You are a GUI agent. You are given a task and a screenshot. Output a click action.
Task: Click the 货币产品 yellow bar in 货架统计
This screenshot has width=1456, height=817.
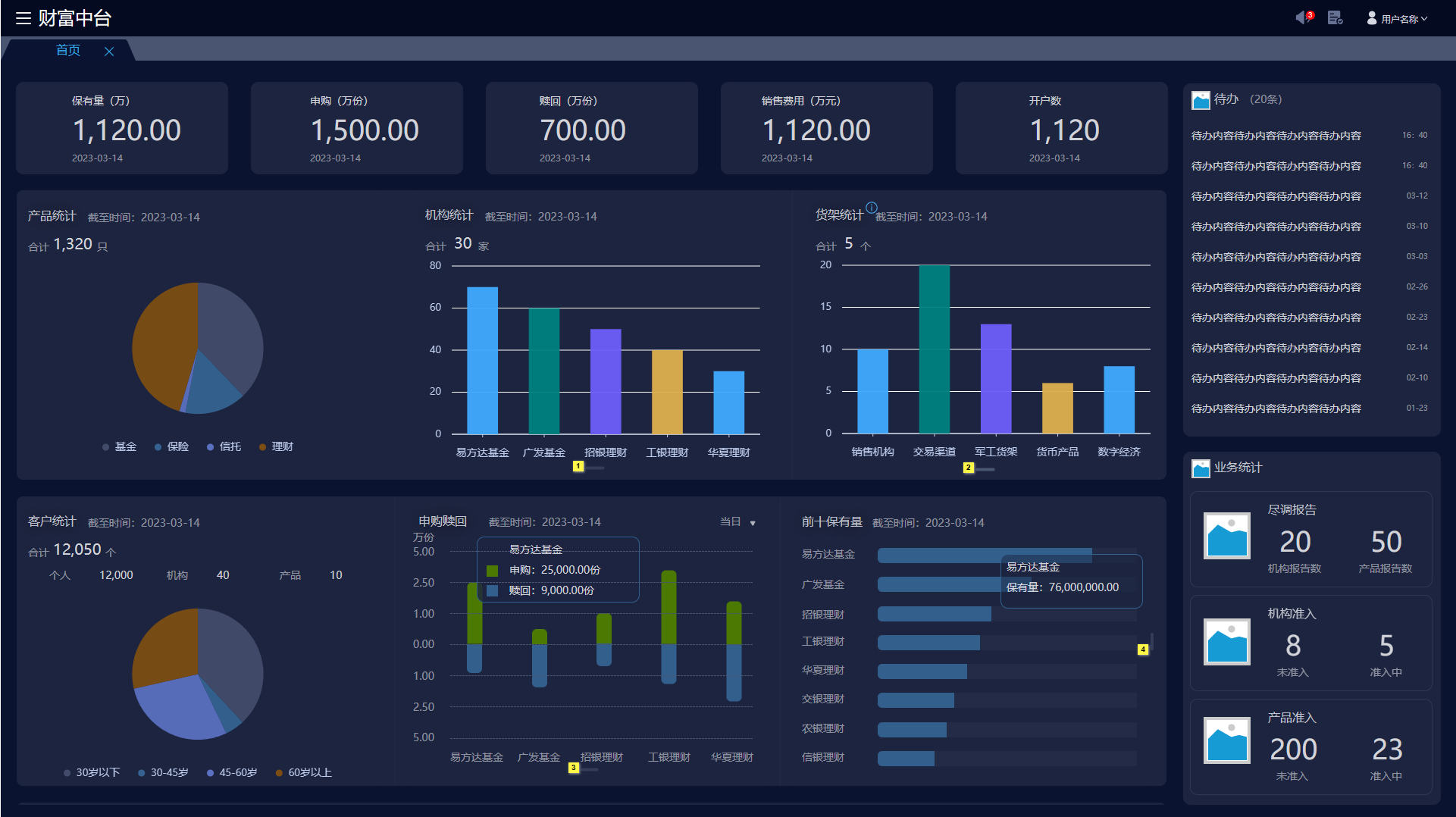tap(1057, 409)
